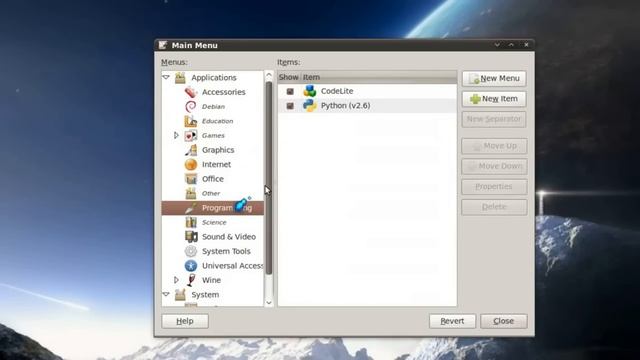640x360 pixels.
Task: Click the CodeLite application icon
Action: click(310, 91)
